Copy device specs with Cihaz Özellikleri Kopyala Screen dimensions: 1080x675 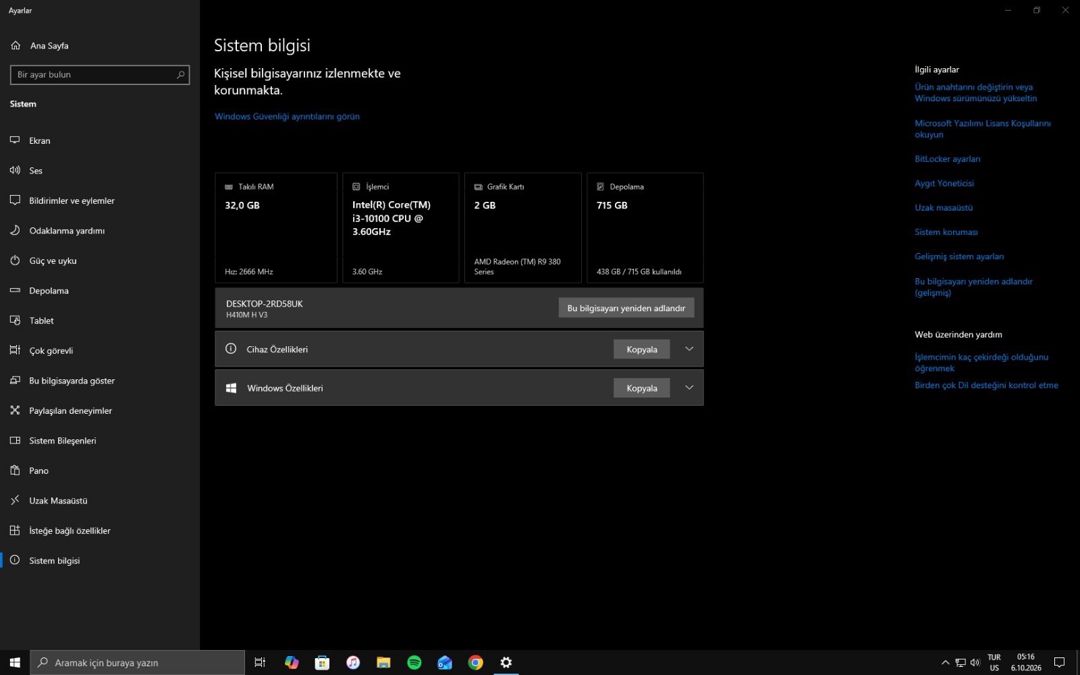point(641,349)
